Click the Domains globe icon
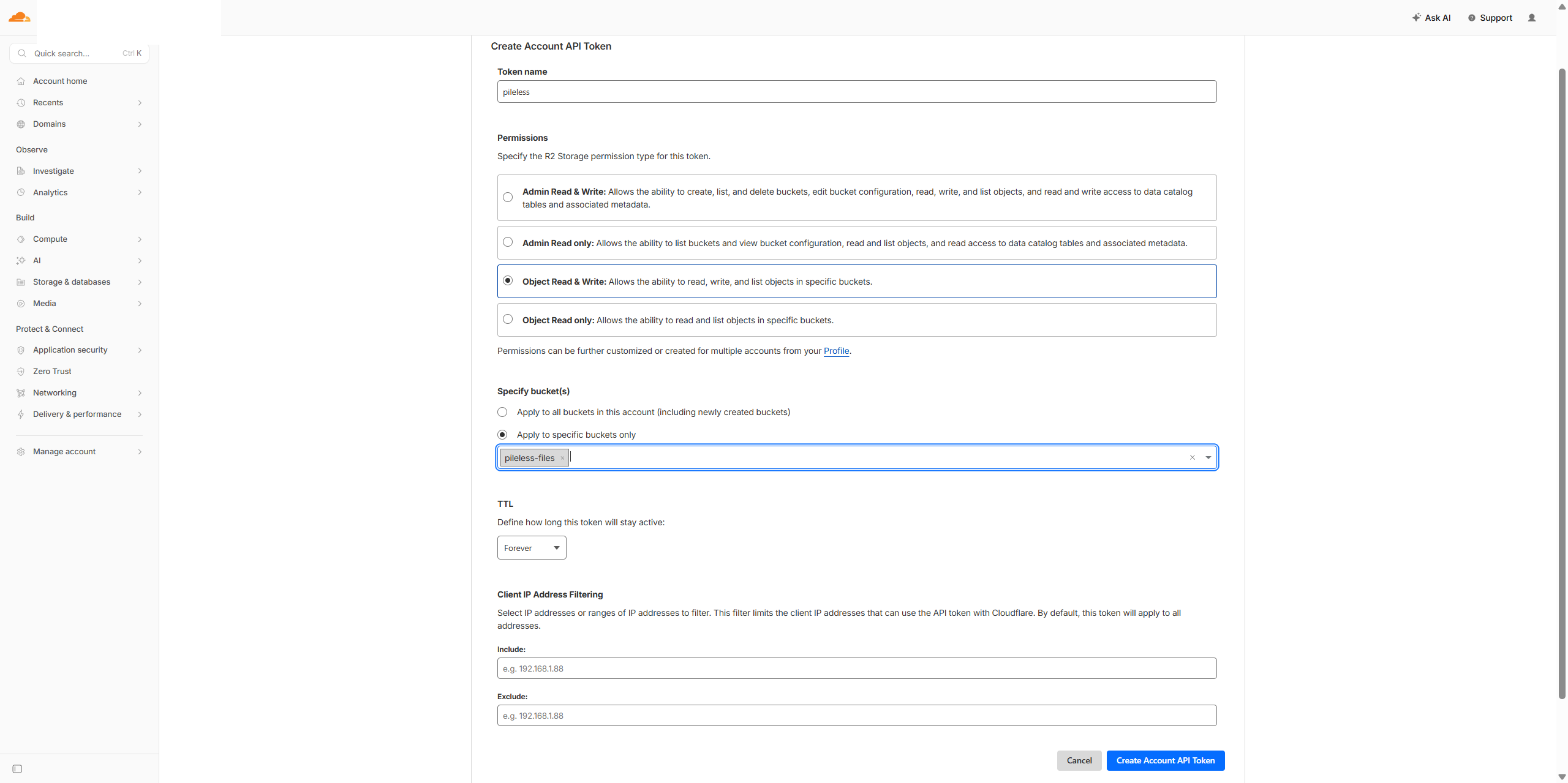 (x=21, y=124)
